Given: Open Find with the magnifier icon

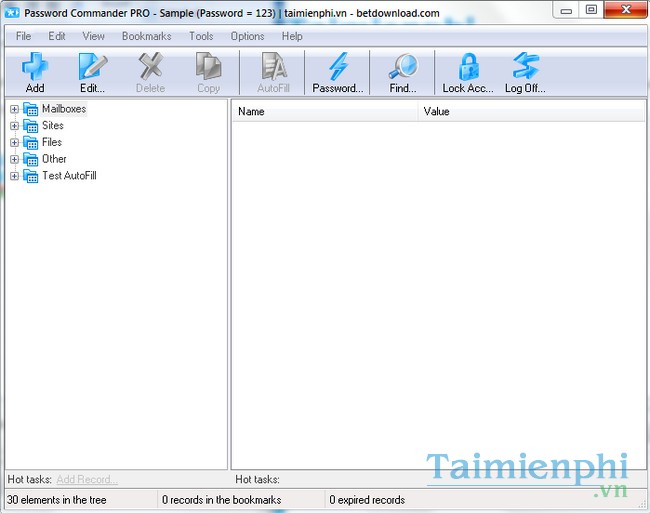Looking at the screenshot, I should 403,66.
